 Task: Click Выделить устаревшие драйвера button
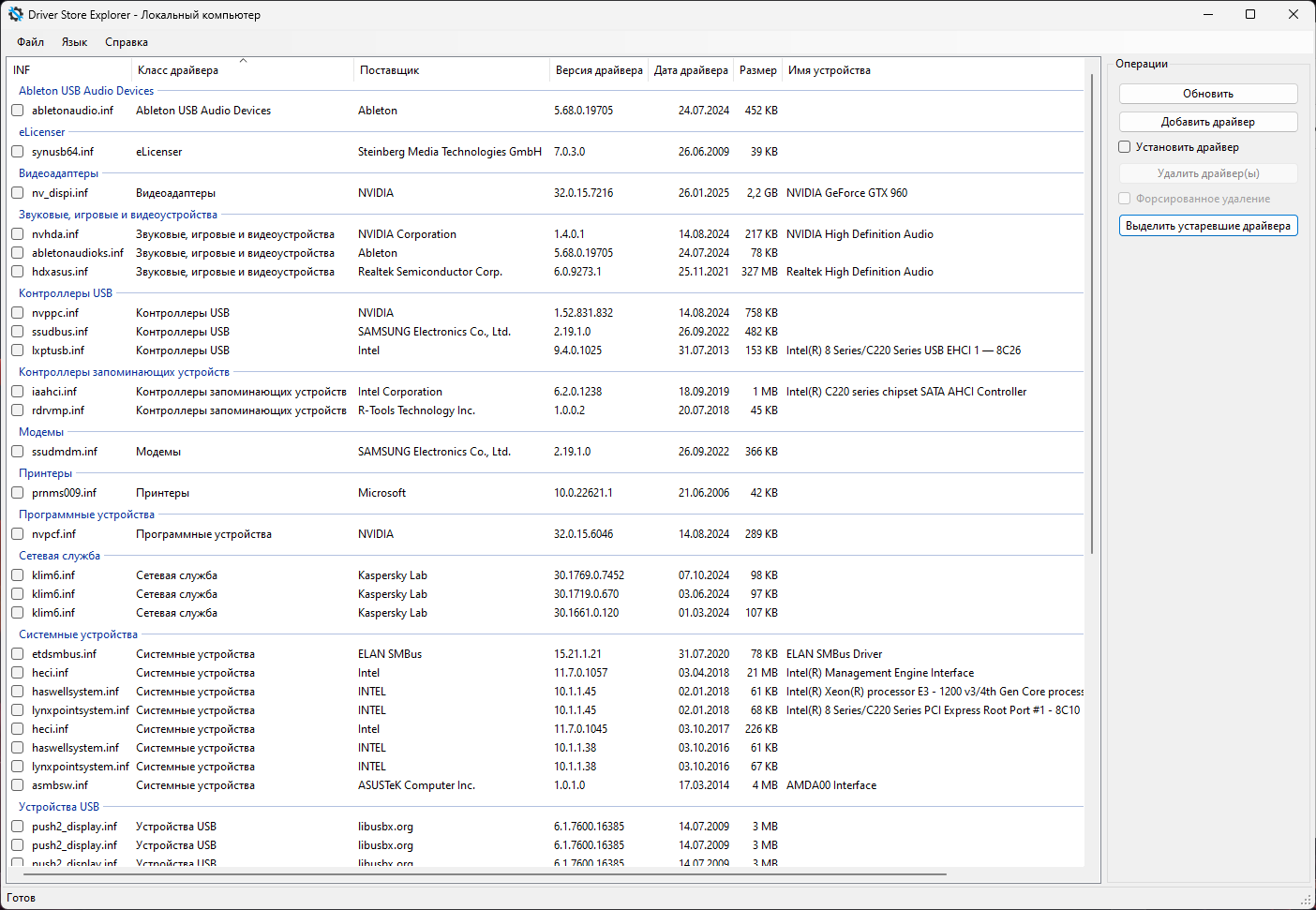1208,226
